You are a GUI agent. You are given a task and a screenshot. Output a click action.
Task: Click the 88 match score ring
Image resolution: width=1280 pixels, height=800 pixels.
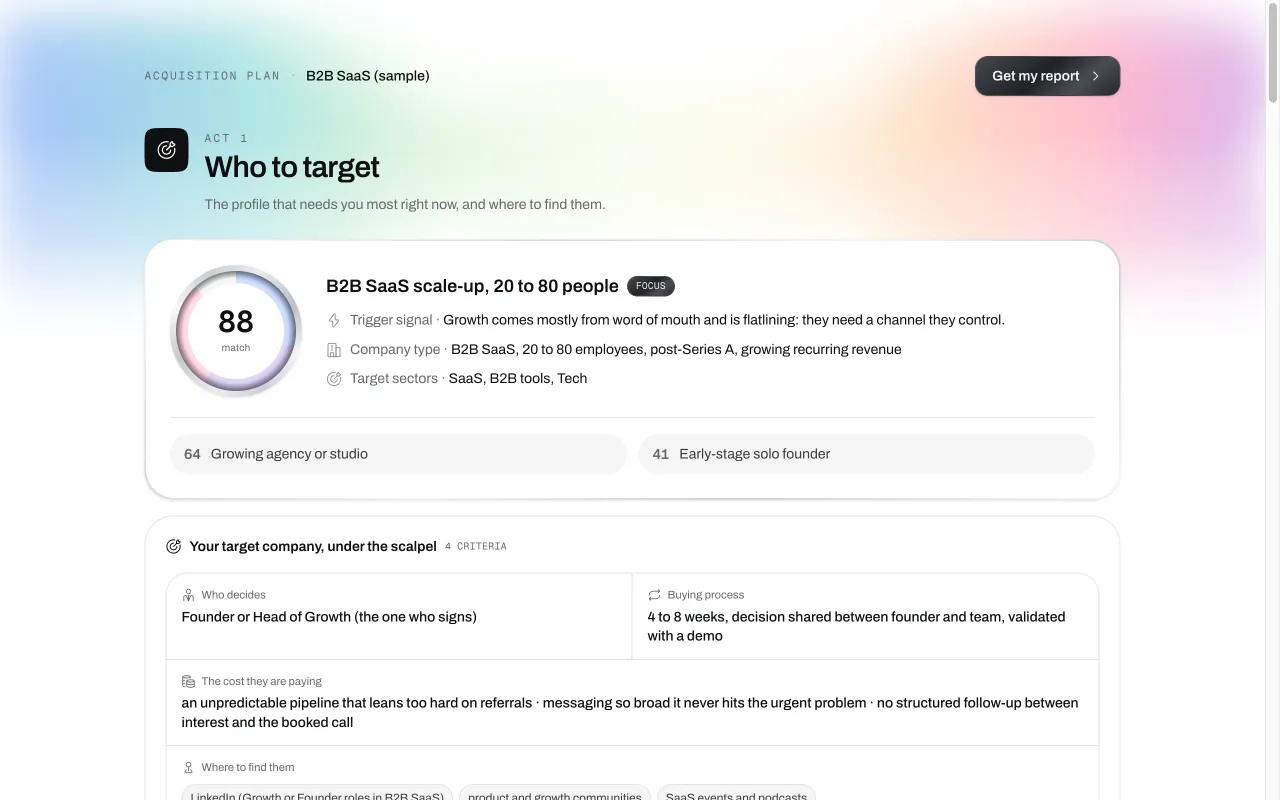point(236,331)
